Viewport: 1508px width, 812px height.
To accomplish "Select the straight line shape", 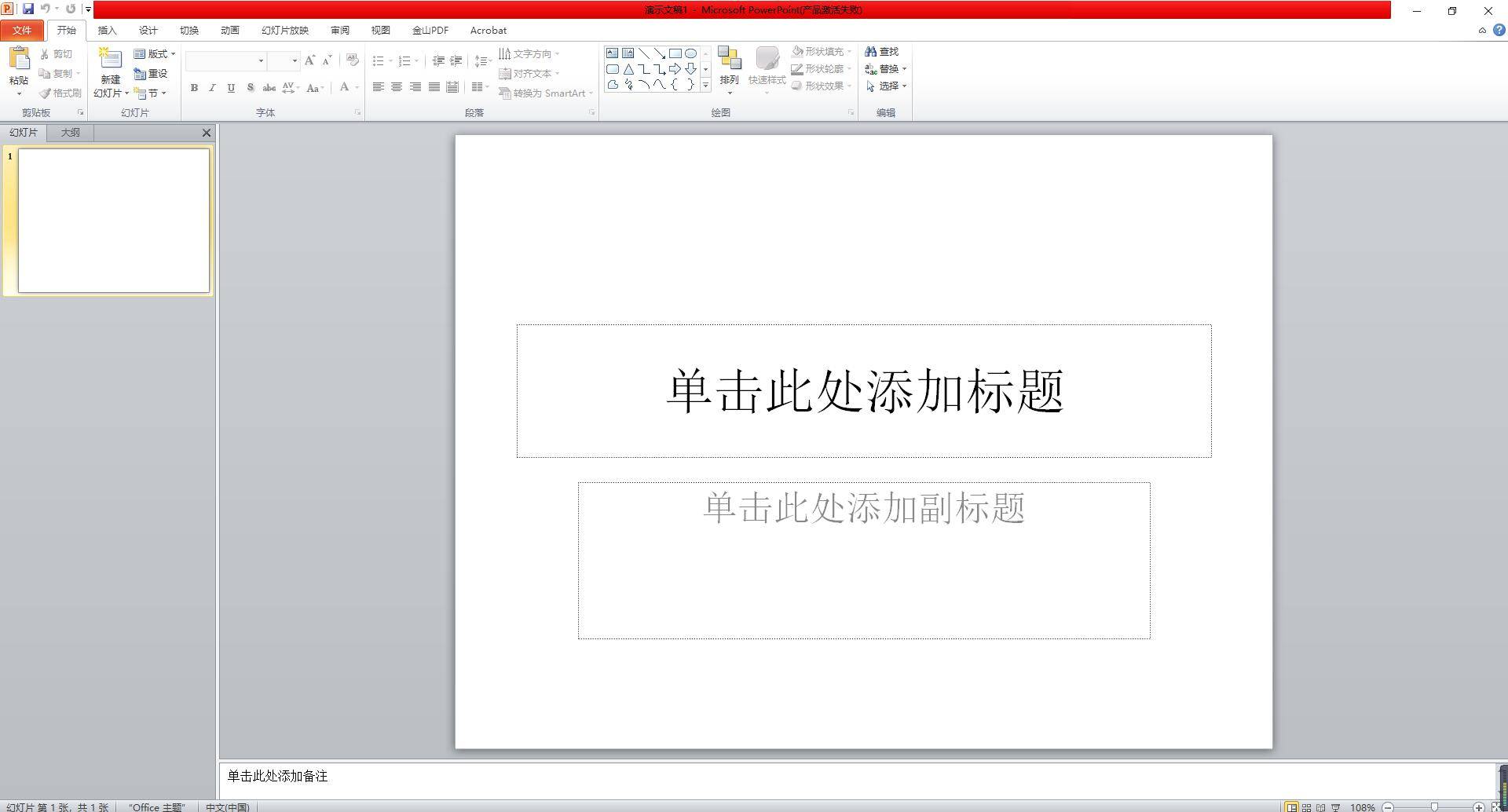I will (x=643, y=53).
